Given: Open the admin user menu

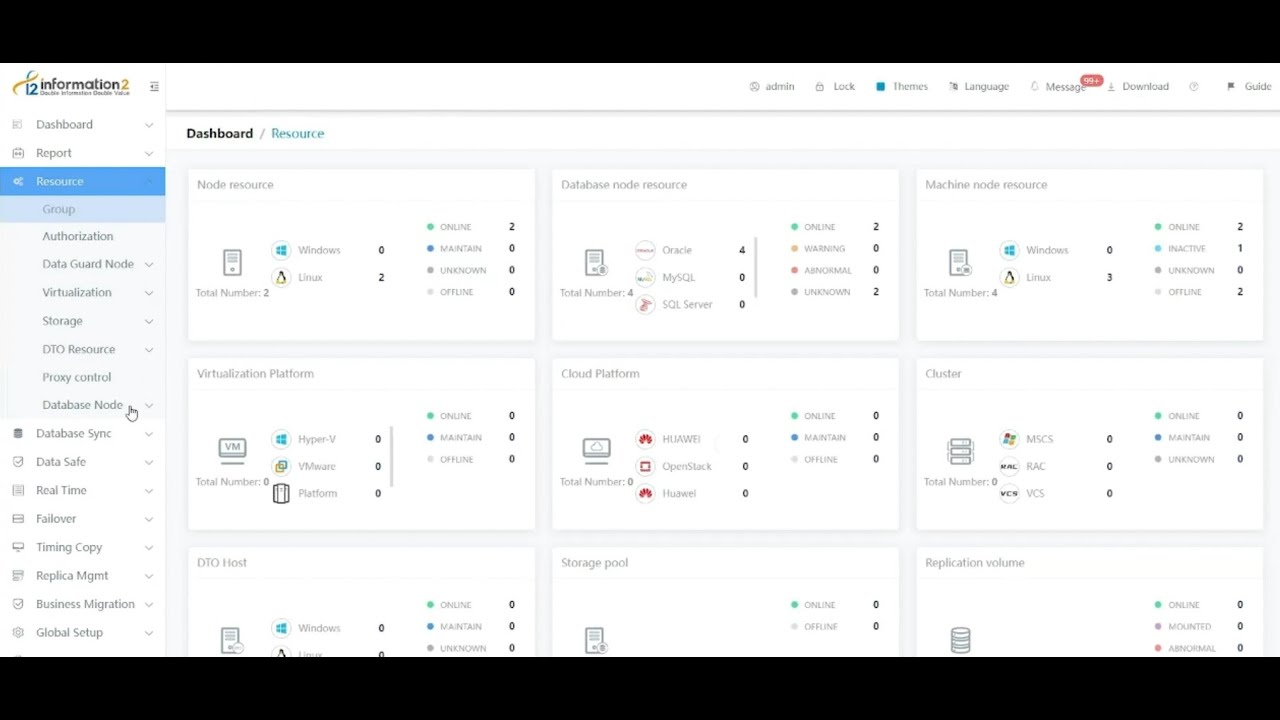Looking at the screenshot, I should (x=772, y=87).
